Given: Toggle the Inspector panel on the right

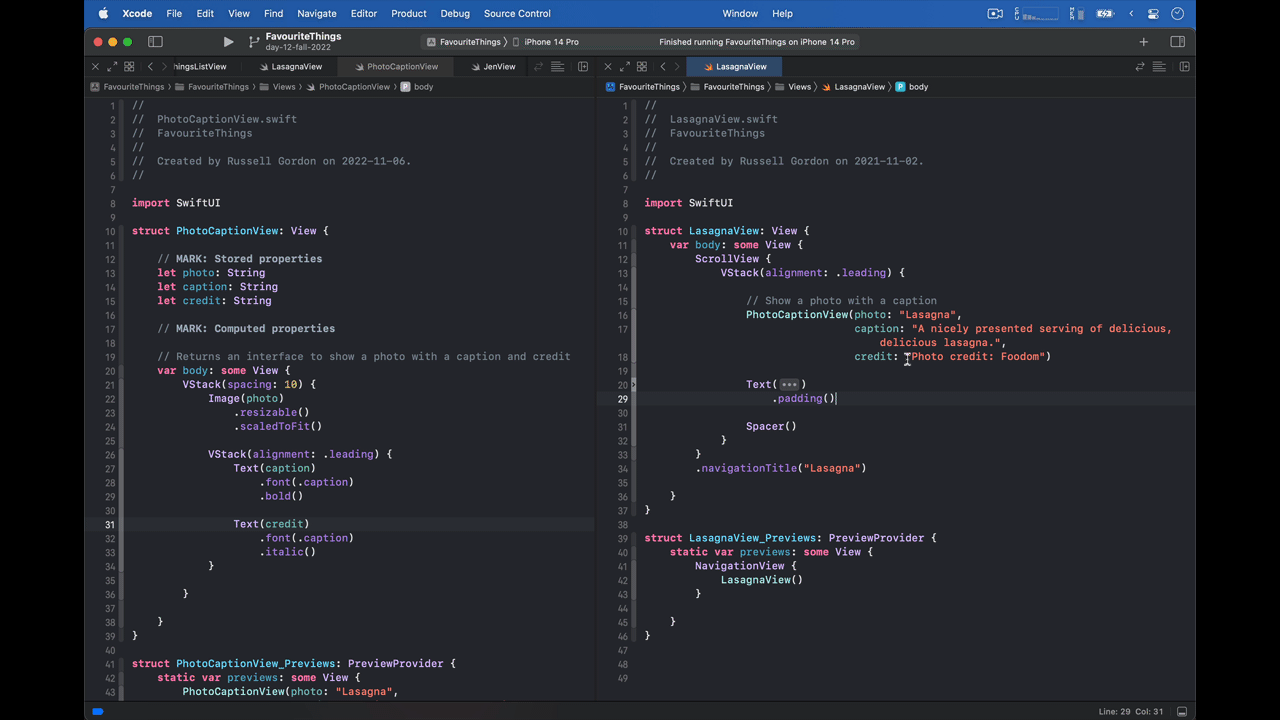Looking at the screenshot, I should (x=1177, y=42).
